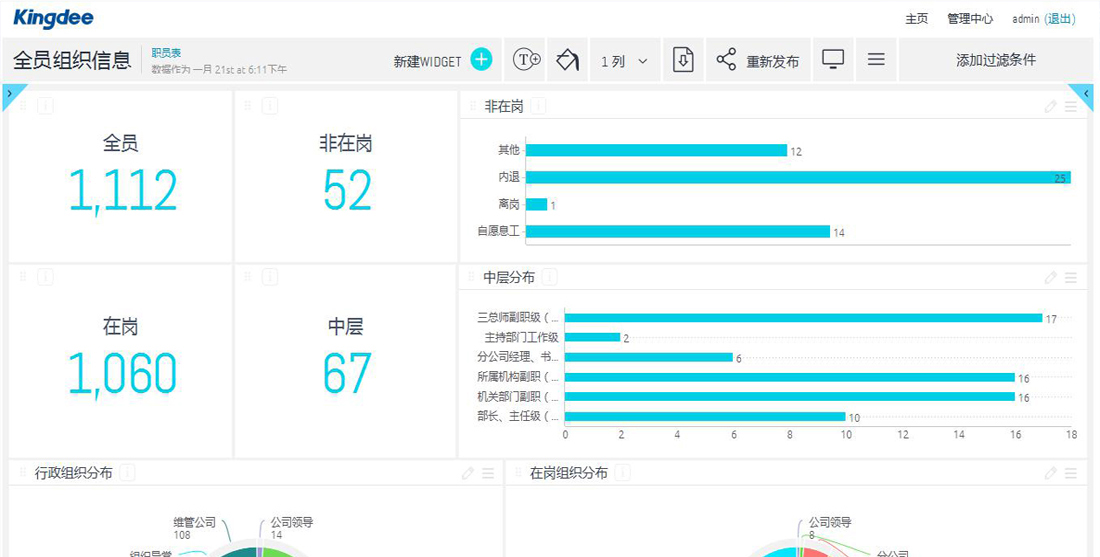Collapse the right side panel arrow

click(x=1086, y=93)
